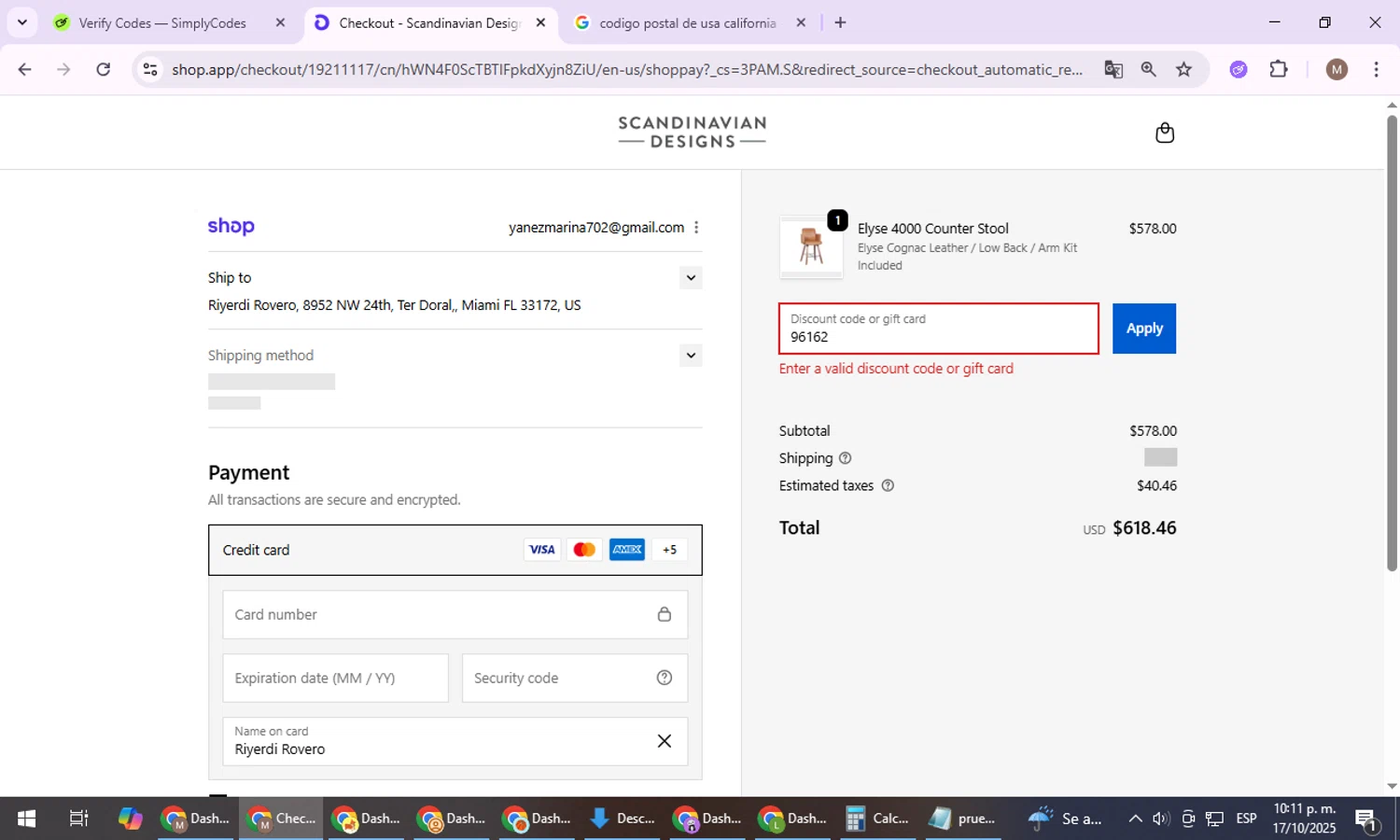Image resolution: width=1400 pixels, height=840 pixels.
Task: Click the American Express logo
Action: pos(627,550)
